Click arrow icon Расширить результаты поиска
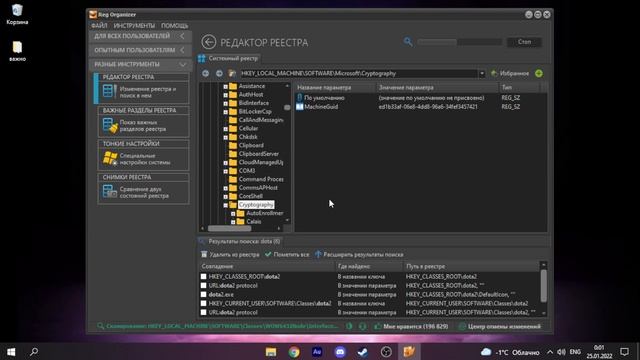 (x=318, y=254)
